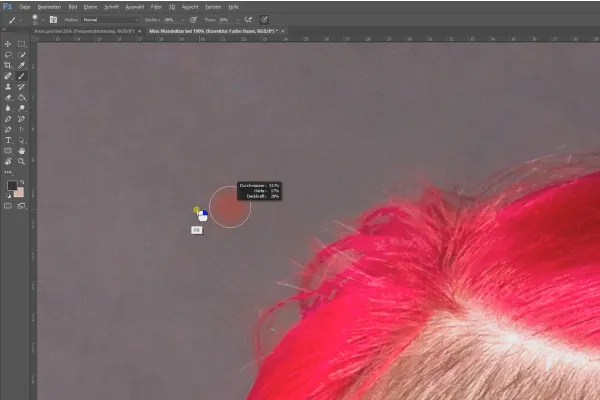600x400 pixels.
Task: Select the Path Selection arrow tool
Action: click(21, 140)
